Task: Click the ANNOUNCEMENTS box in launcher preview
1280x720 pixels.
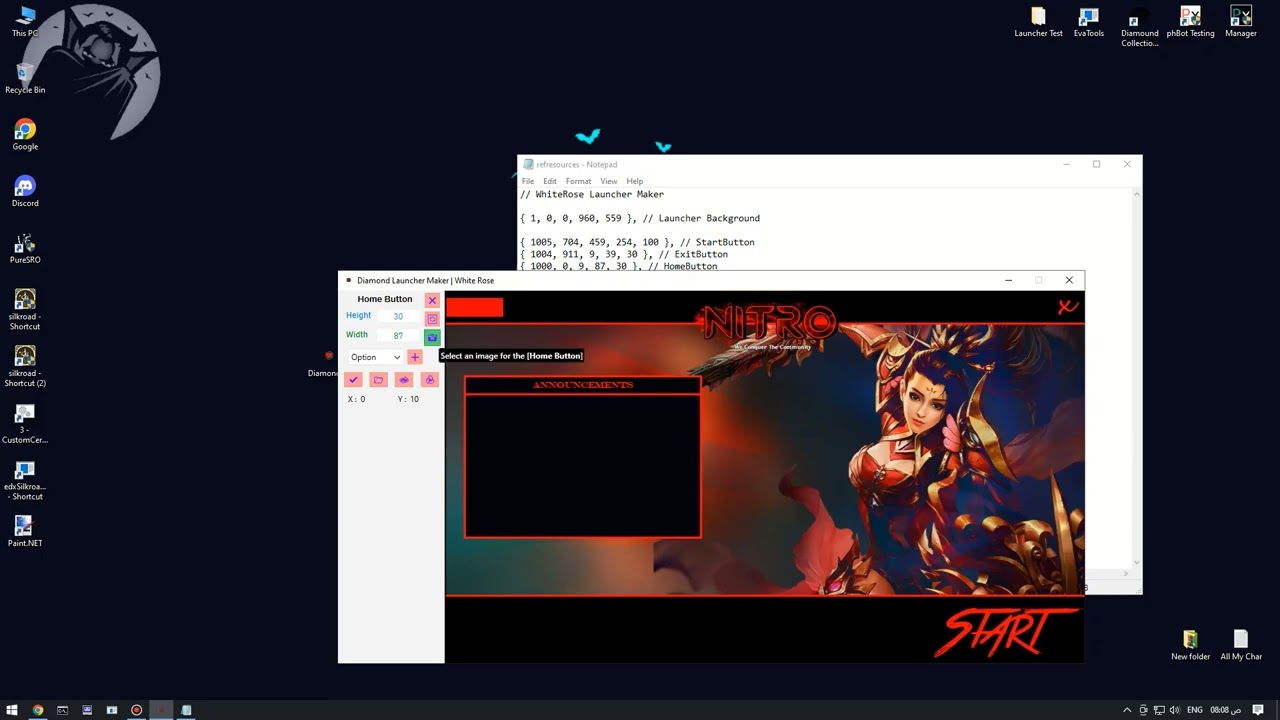Action: pos(583,457)
